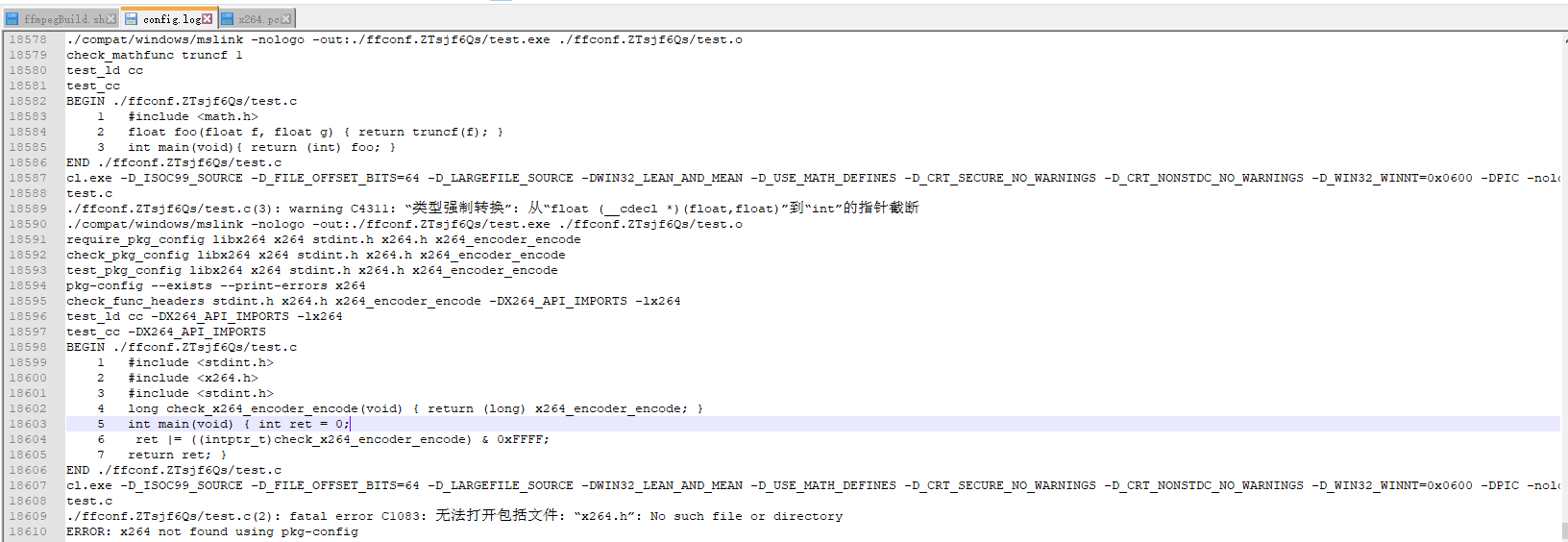
Task: Click the 'check_func_headers stdint.h x264.h' line
Action: point(374,301)
